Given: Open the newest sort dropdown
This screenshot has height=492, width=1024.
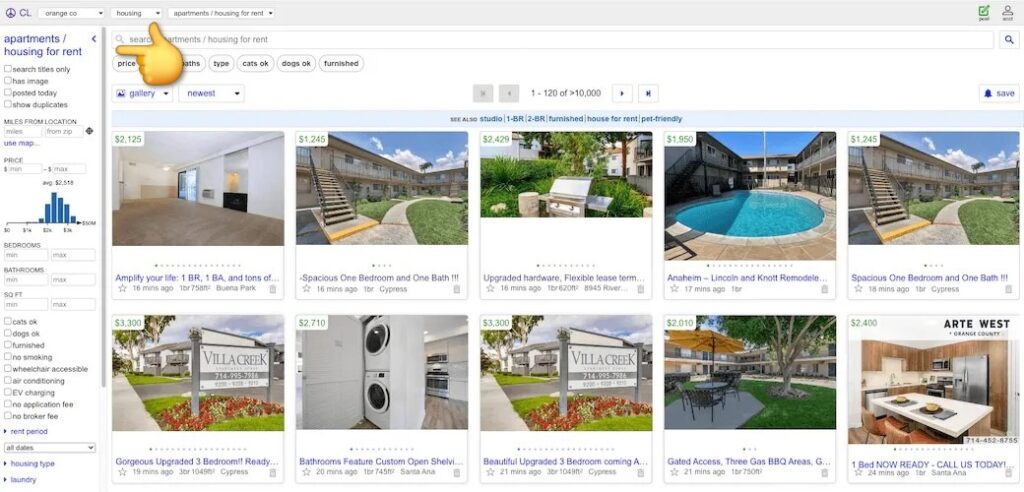Looking at the screenshot, I should (212, 93).
